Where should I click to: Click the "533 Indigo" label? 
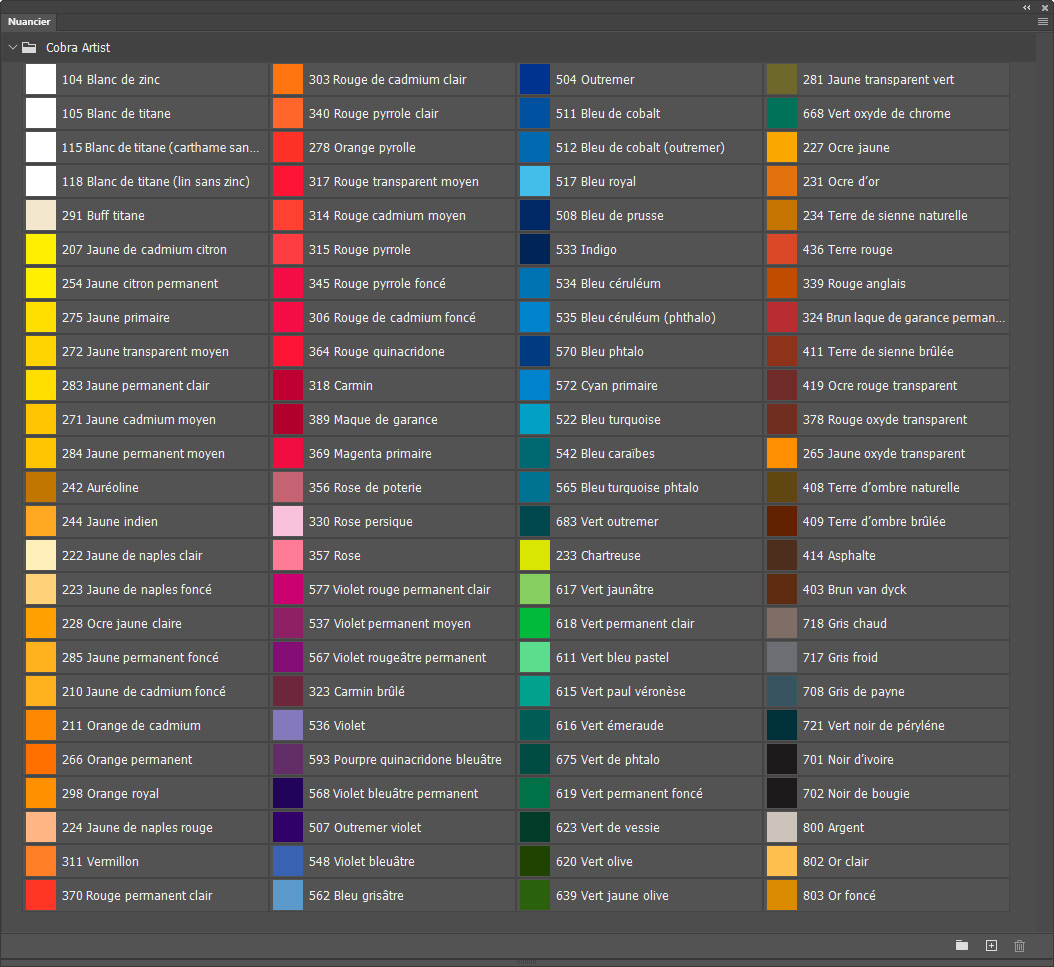click(x=586, y=249)
